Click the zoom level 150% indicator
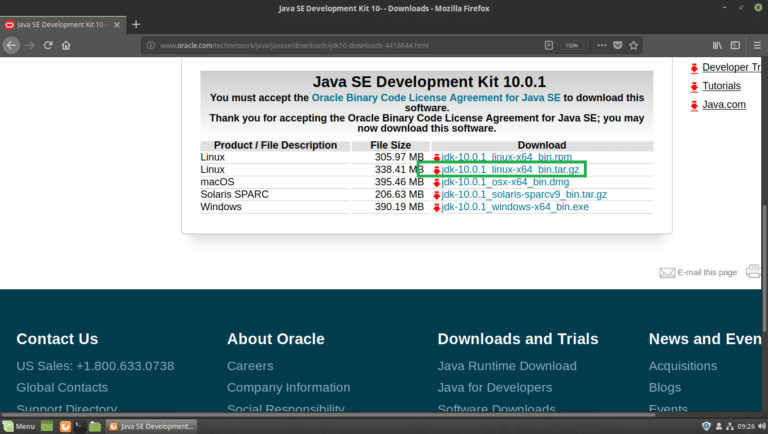The height and width of the screenshot is (434, 768). (x=571, y=45)
